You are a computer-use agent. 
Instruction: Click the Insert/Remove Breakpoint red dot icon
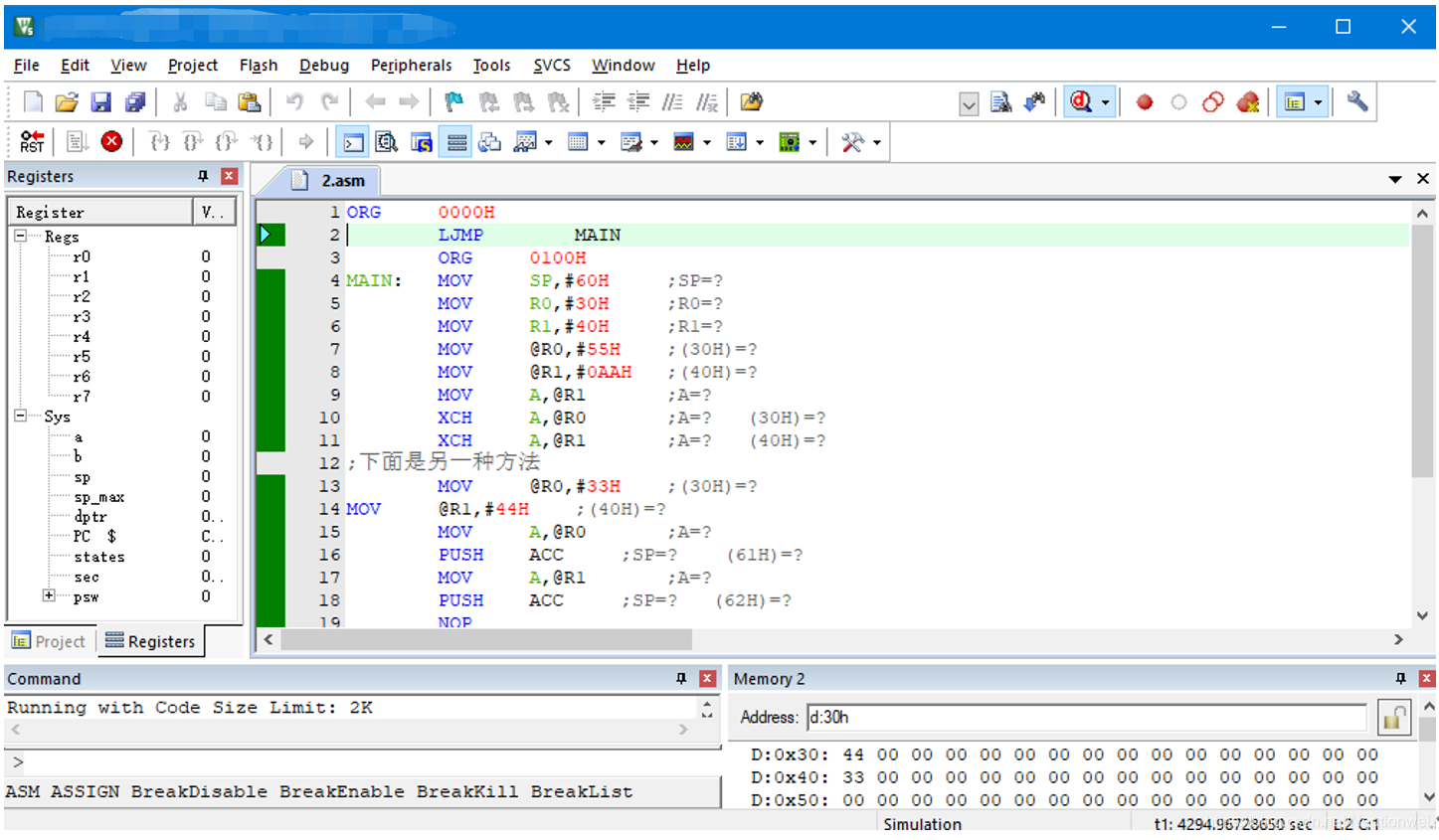1145,102
